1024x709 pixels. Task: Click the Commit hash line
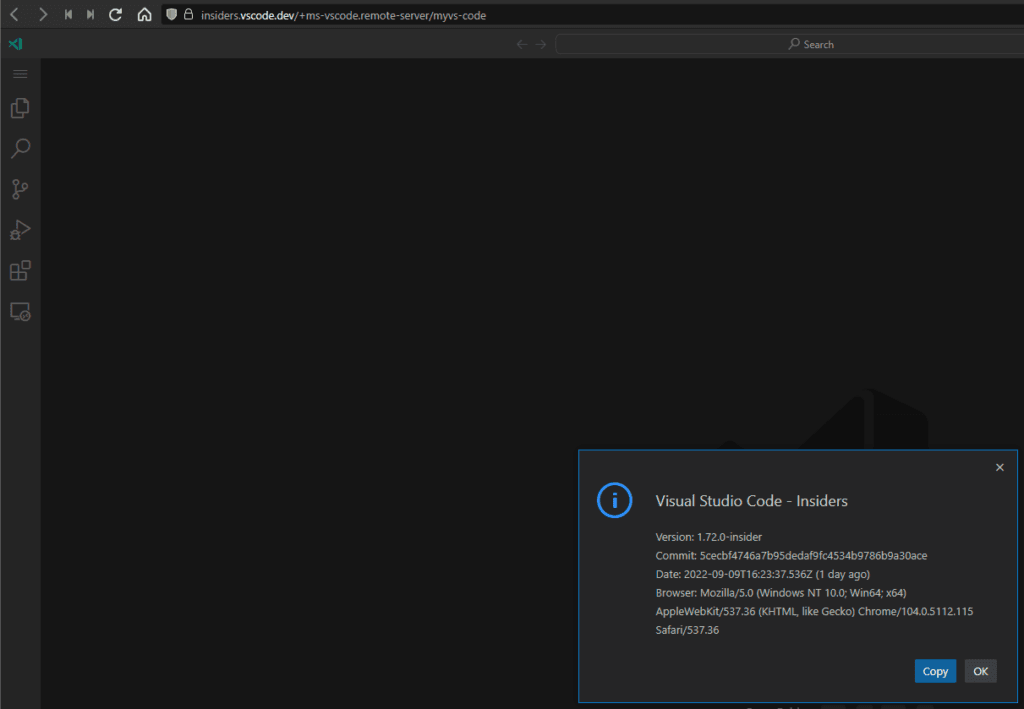tap(792, 556)
